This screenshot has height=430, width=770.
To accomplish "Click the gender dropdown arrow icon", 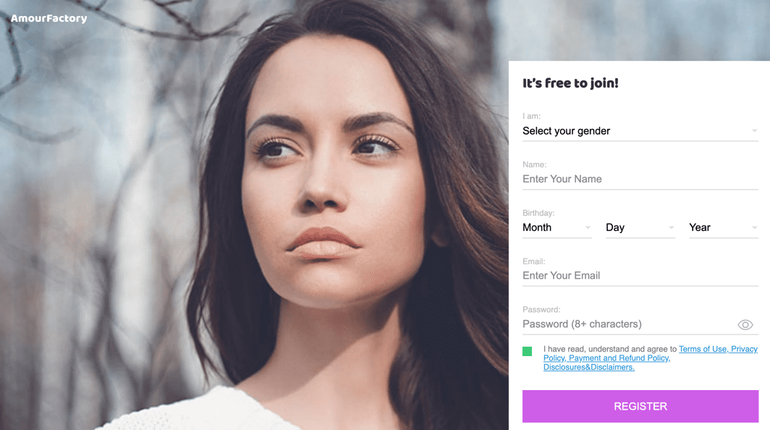I will [x=754, y=131].
